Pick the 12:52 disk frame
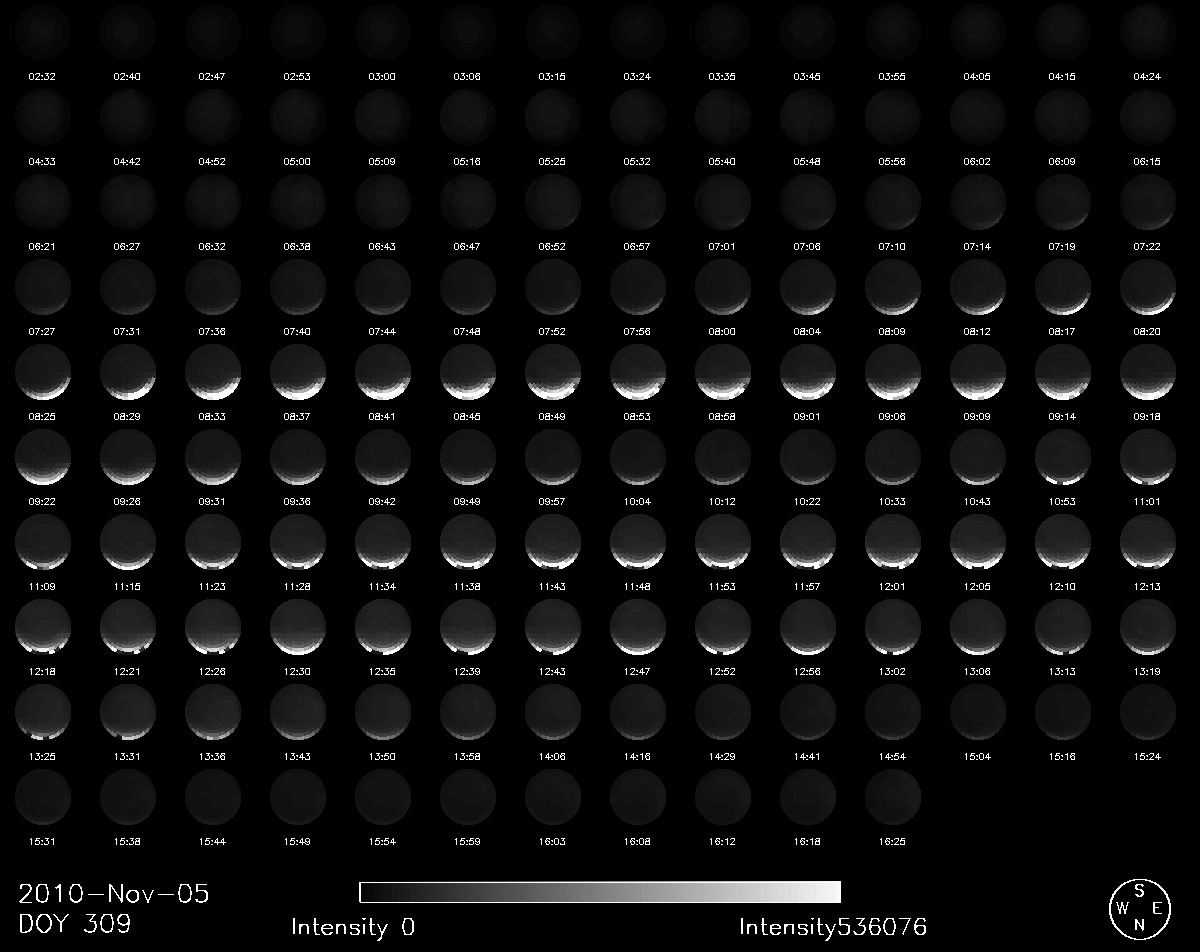The width and height of the screenshot is (1200, 952). pos(723,626)
